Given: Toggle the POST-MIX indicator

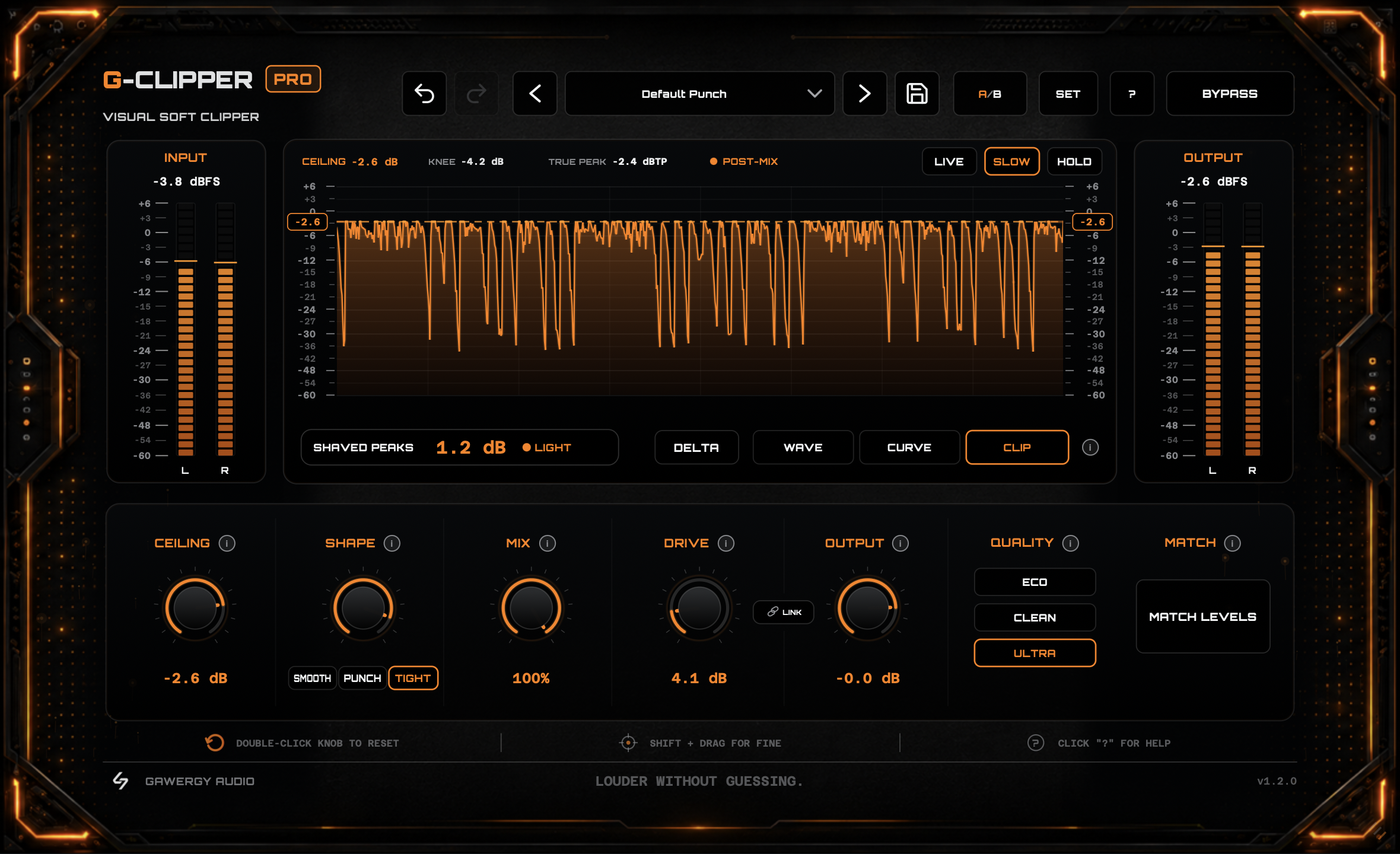Looking at the screenshot, I should pos(744,161).
